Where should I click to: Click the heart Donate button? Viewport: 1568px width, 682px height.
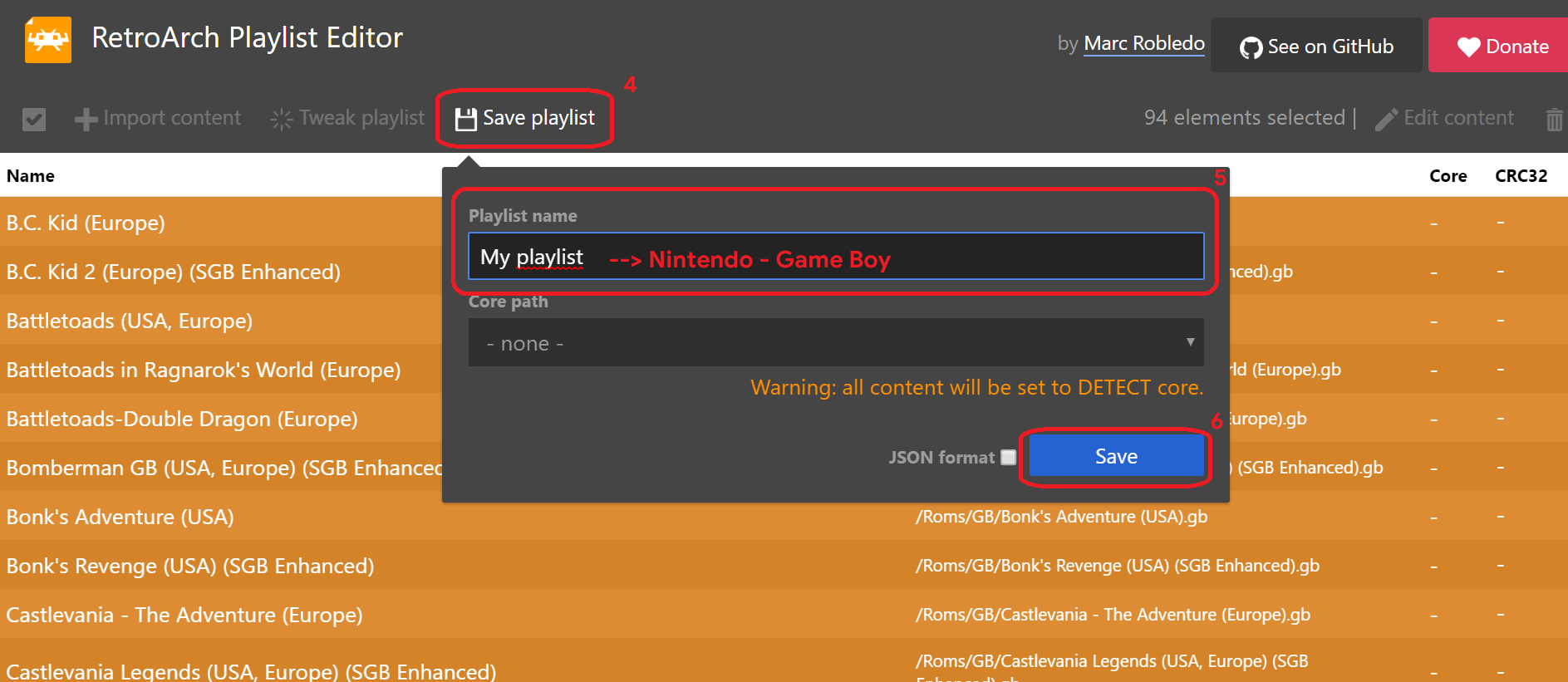[1498, 45]
